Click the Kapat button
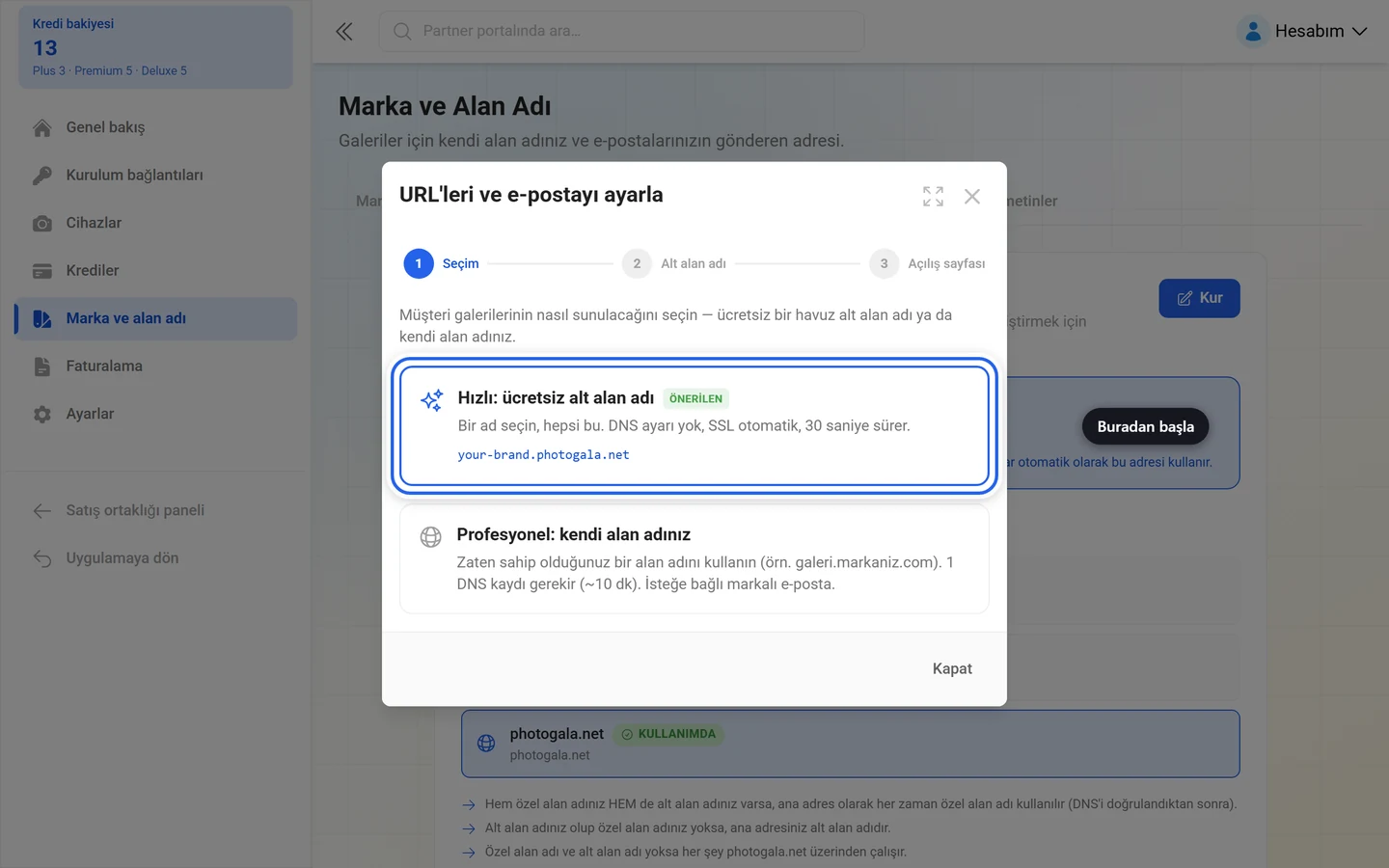This screenshot has height=868, width=1389. (x=952, y=668)
